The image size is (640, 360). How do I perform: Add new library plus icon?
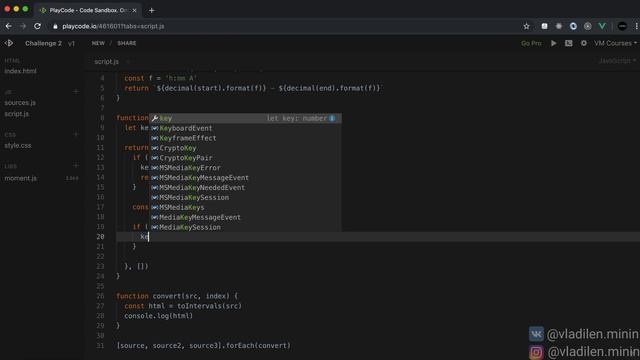point(76,166)
